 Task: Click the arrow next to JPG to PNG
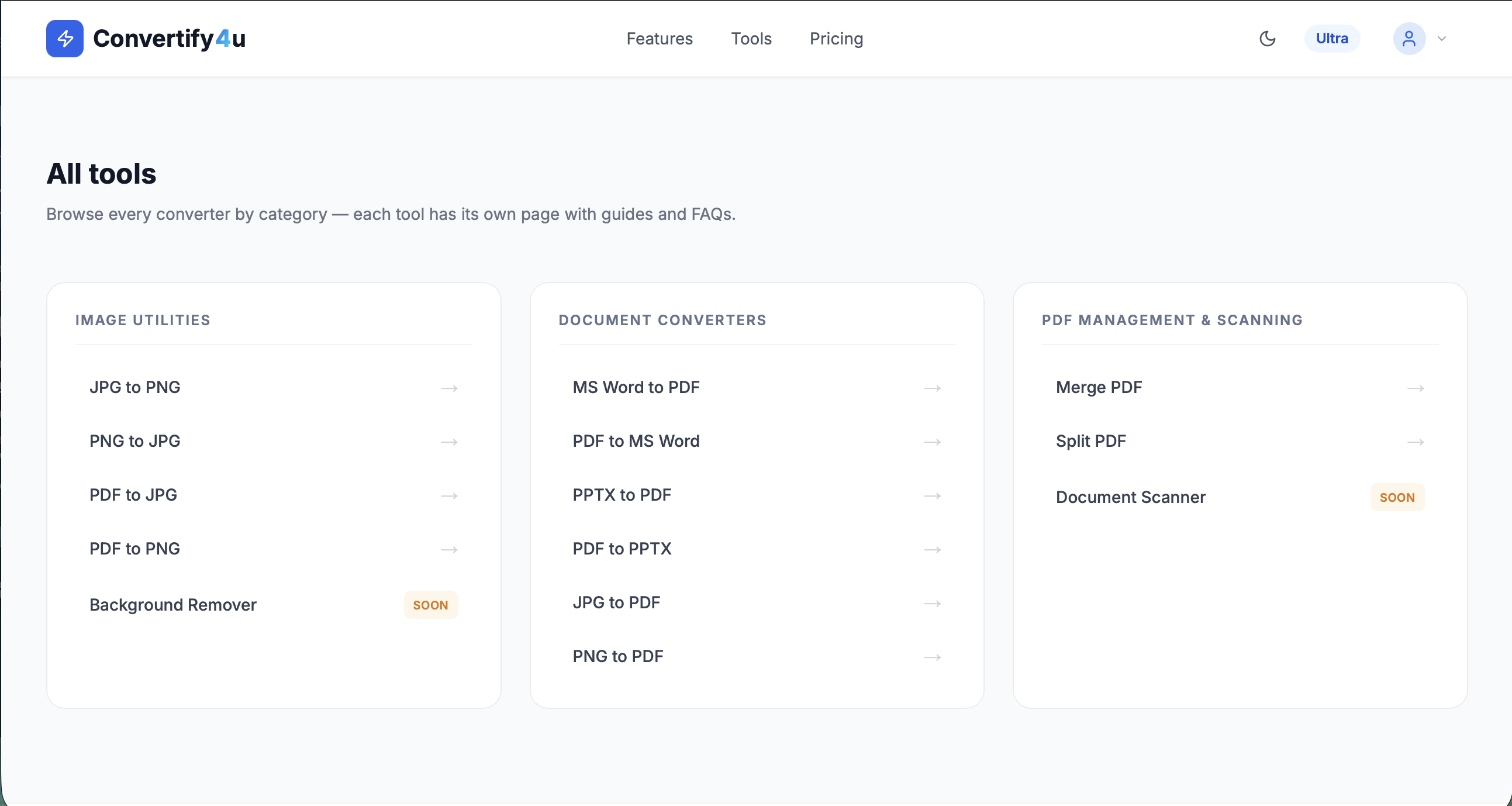(x=449, y=388)
